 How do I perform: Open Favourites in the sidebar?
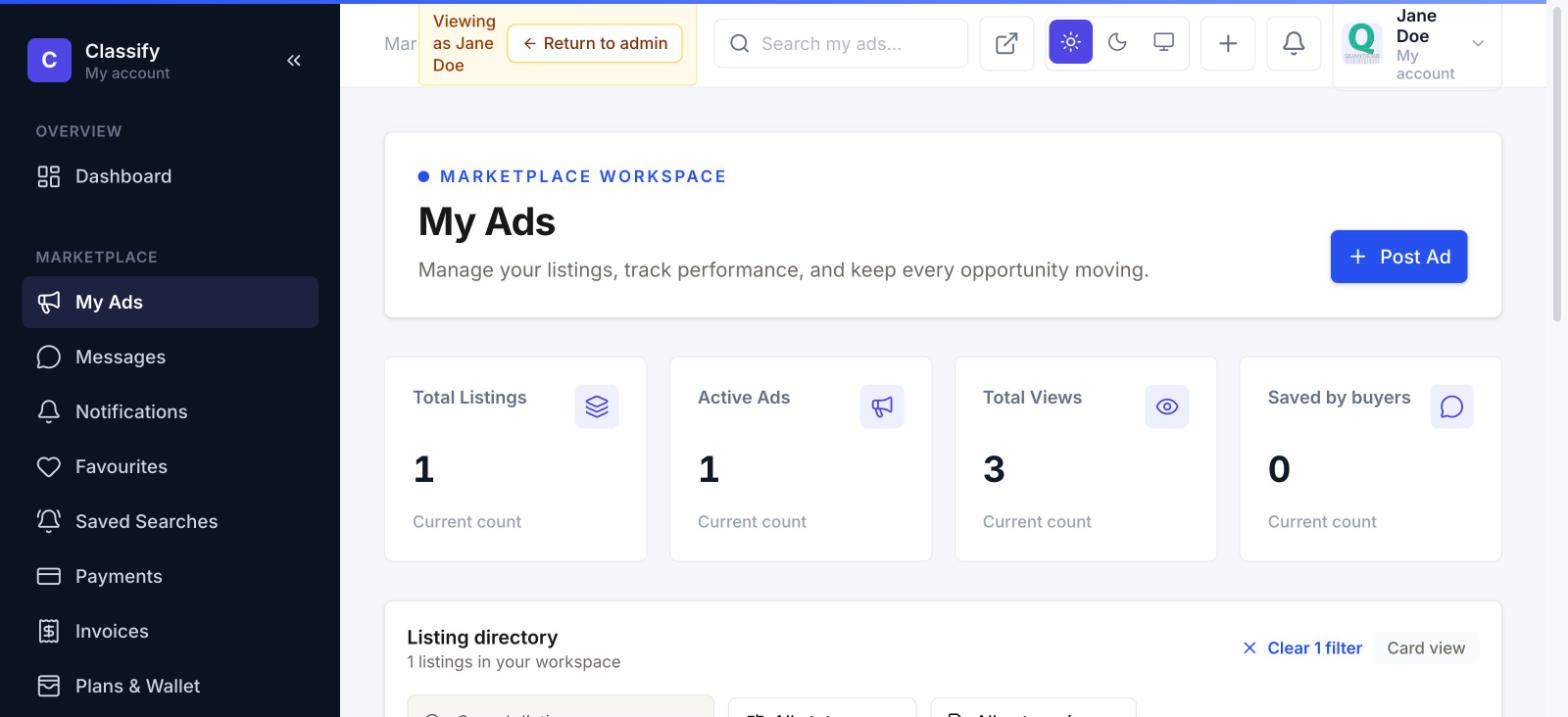(170, 467)
